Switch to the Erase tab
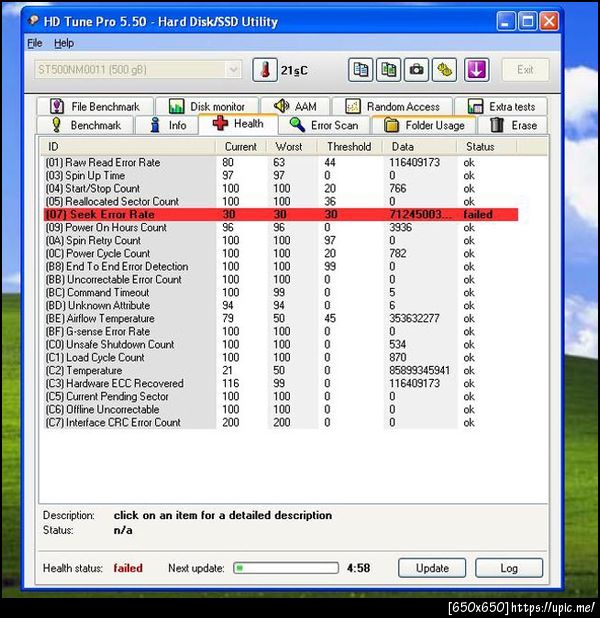The height and width of the screenshot is (618, 600). [x=513, y=125]
